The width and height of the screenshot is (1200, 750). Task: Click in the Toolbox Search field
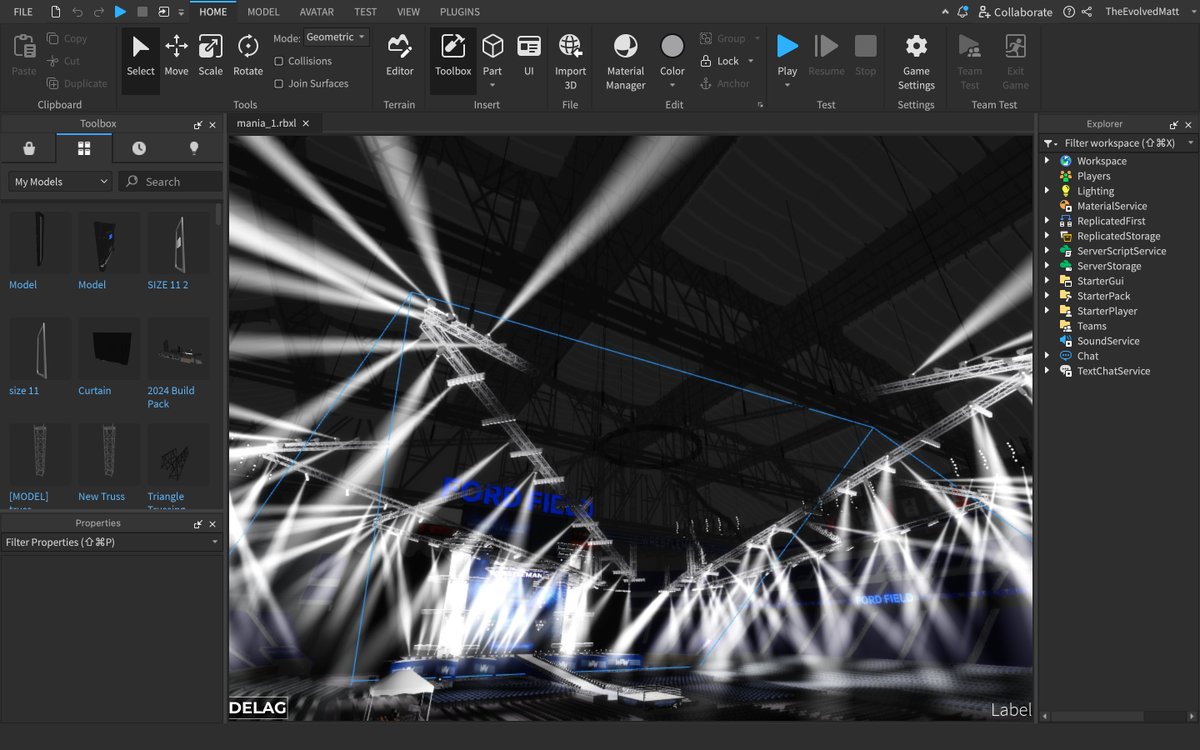coord(170,182)
